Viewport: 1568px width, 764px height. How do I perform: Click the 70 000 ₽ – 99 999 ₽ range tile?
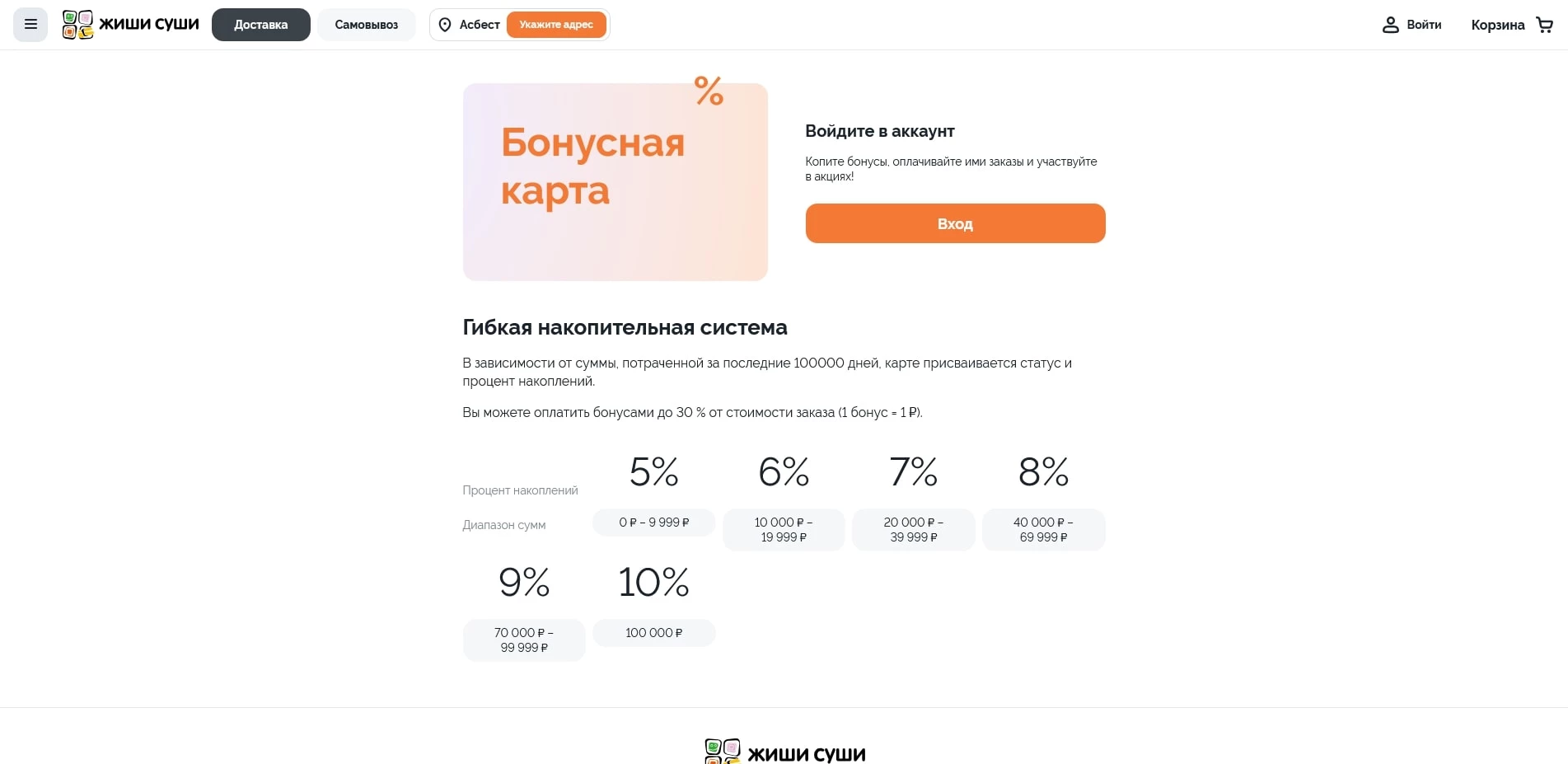(524, 640)
